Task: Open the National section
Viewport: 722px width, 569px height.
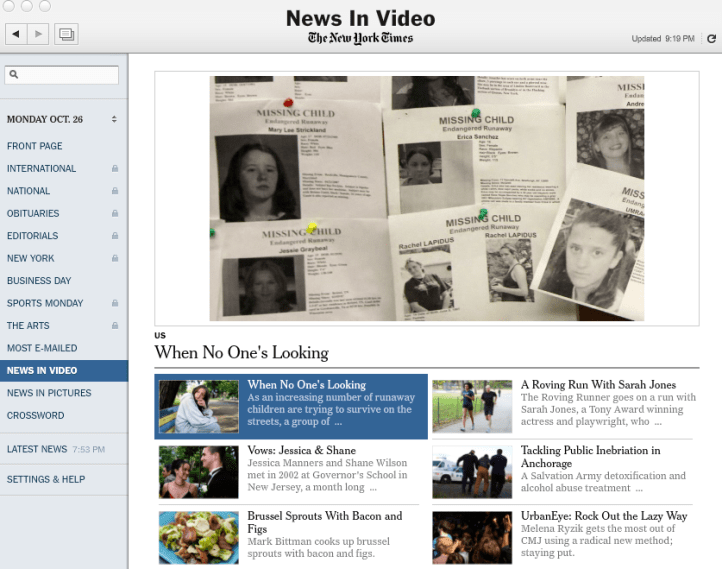Action: point(29,191)
